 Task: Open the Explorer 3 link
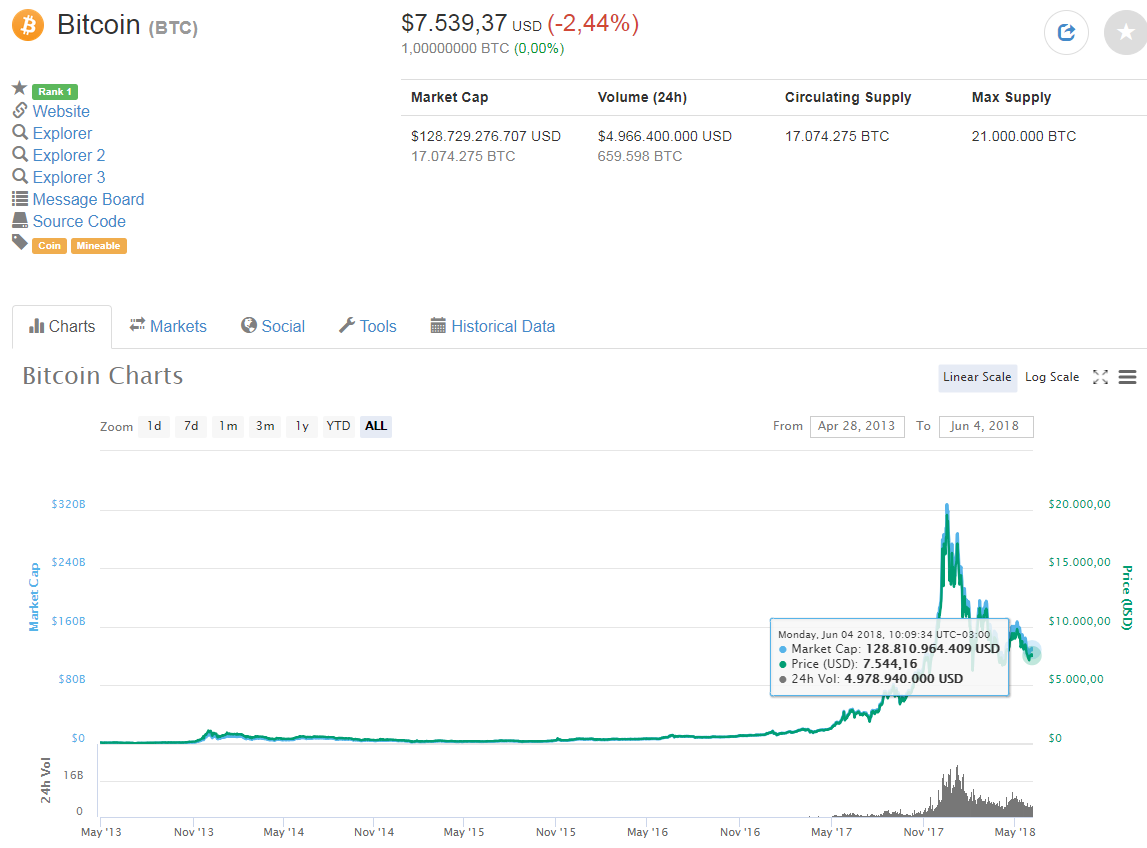click(x=69, y=177)
